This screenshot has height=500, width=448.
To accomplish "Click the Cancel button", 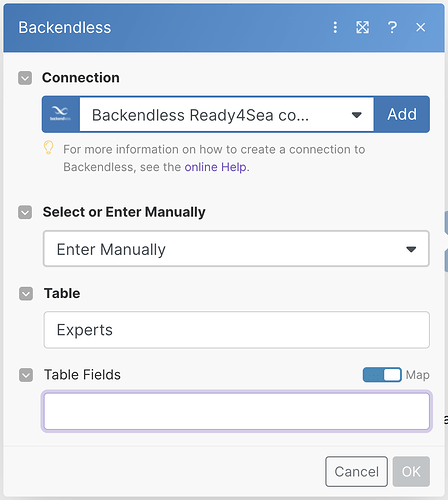I will click(356, 472).
